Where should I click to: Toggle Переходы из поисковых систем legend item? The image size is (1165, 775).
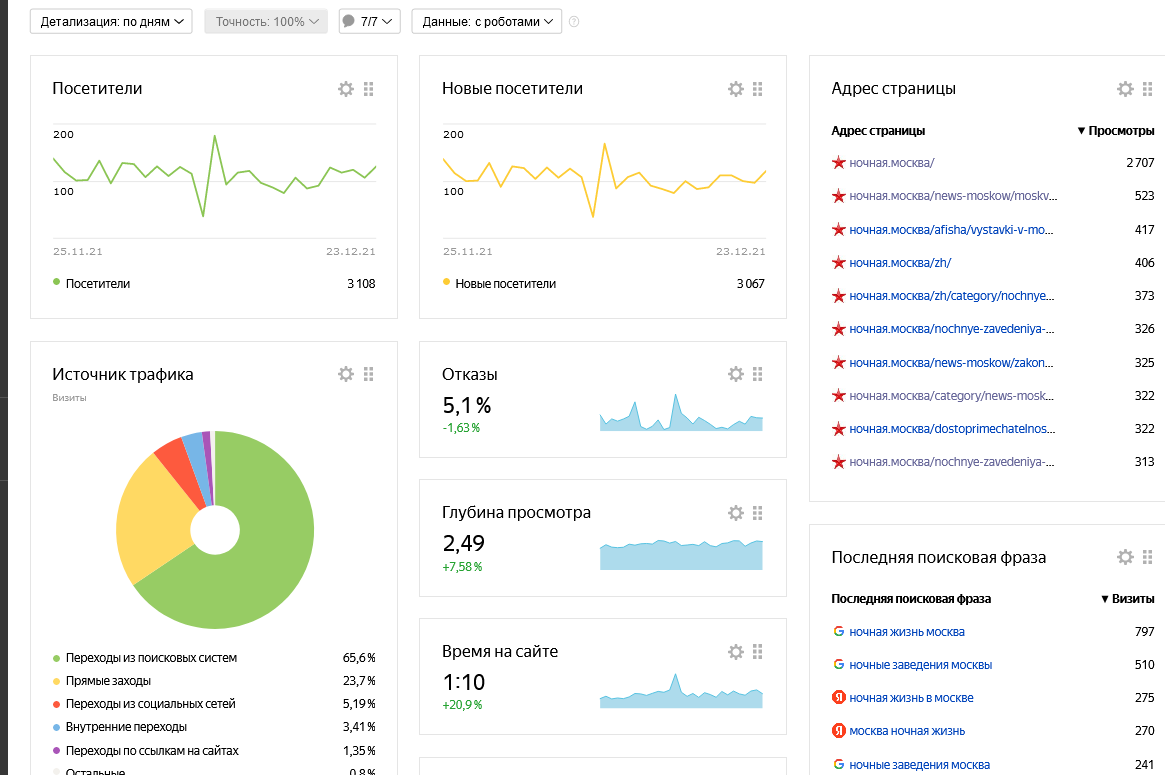pos(145,658)
